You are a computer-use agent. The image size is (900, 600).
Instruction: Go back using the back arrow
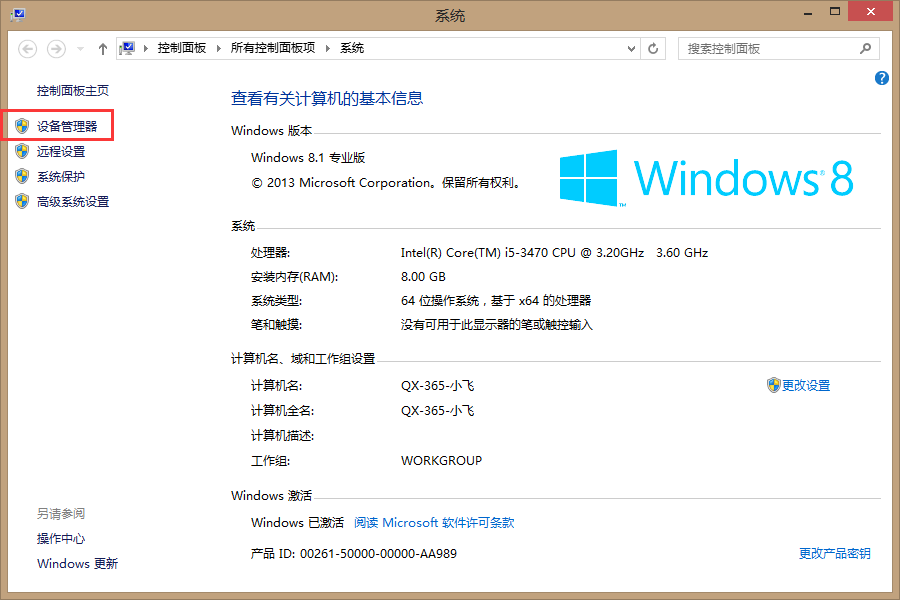coord(28,49)
